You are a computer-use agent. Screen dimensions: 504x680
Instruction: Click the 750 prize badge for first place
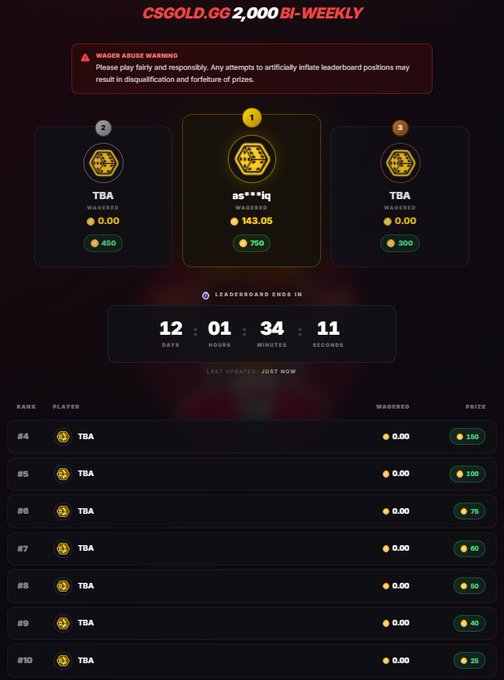coord(252,243)
